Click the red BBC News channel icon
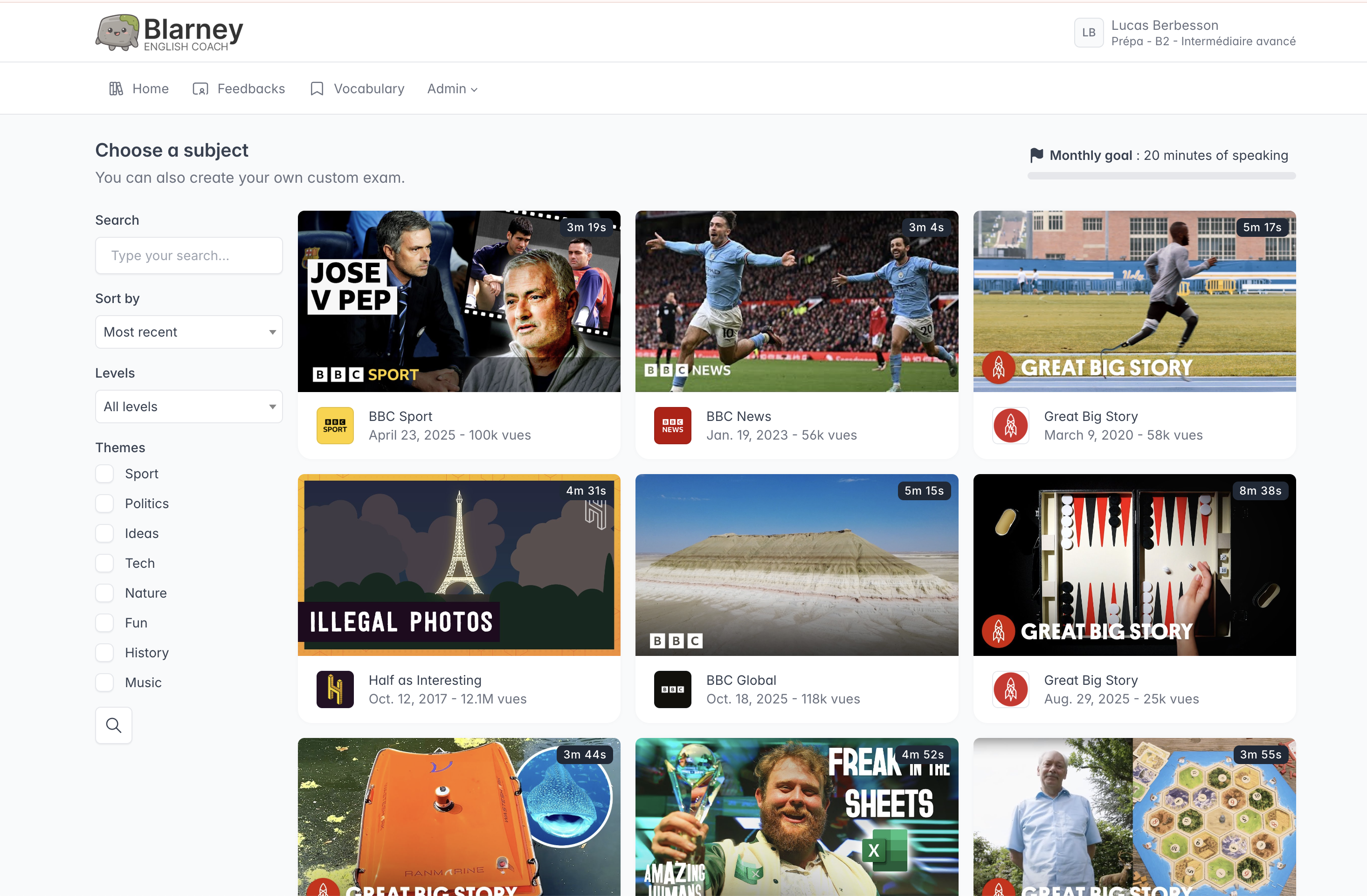 [x=673, y=426]
